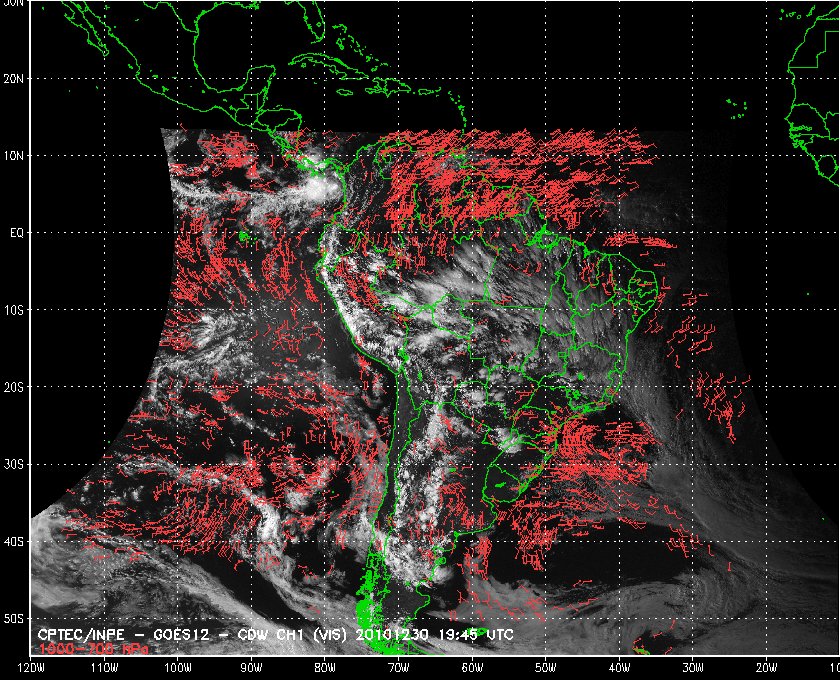Click the 80W longitude label
Screen dimensions: 840x680
pos(325,668)
